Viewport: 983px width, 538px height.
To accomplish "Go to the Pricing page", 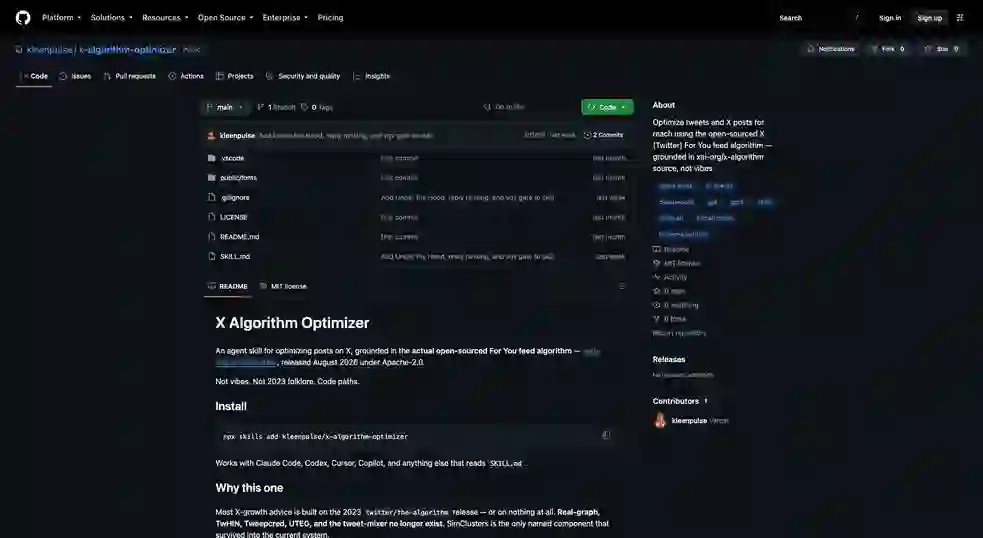I will click(330, 18).
